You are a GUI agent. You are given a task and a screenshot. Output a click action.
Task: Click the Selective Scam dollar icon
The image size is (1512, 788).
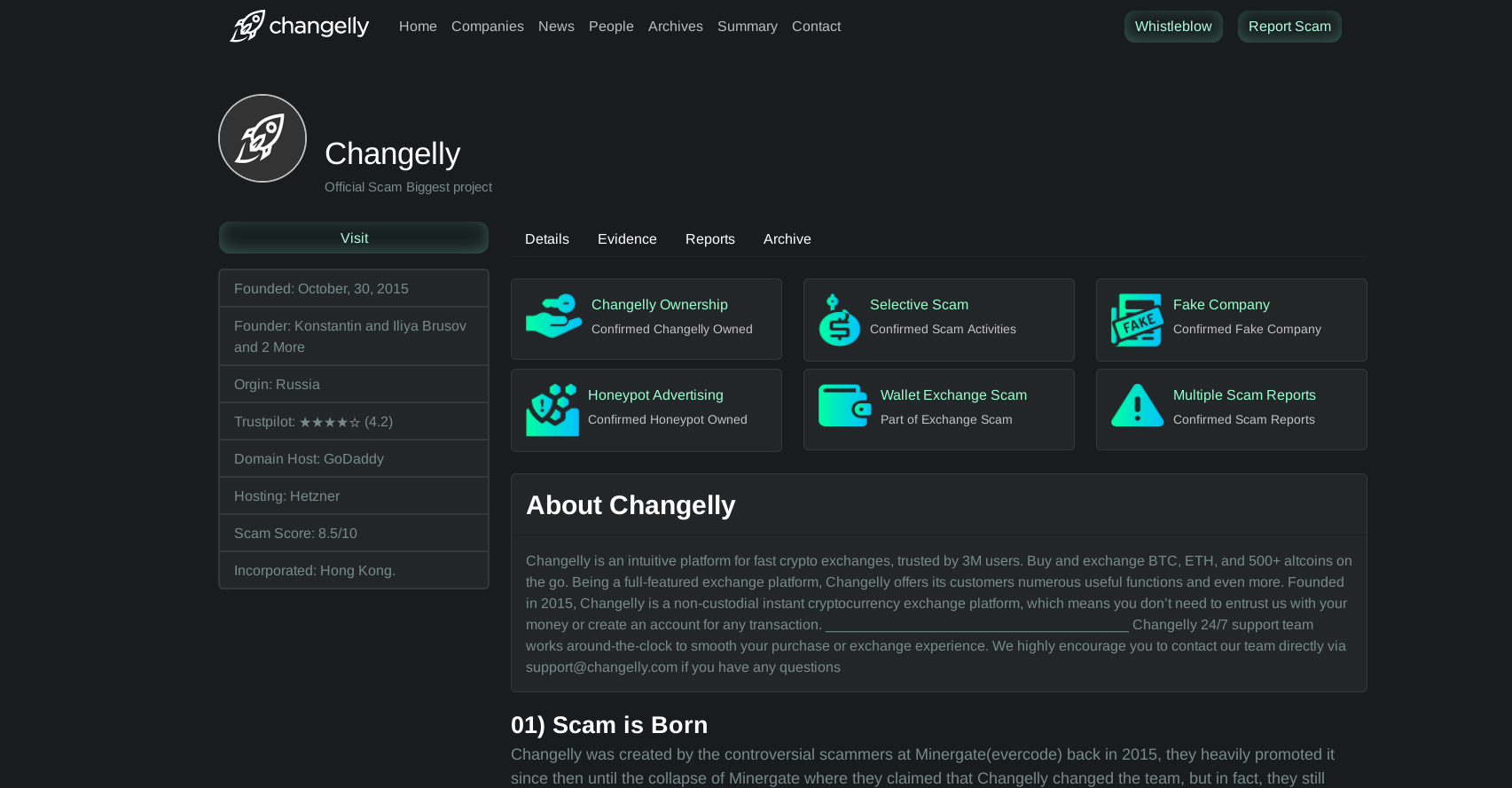tap(839, 320)
